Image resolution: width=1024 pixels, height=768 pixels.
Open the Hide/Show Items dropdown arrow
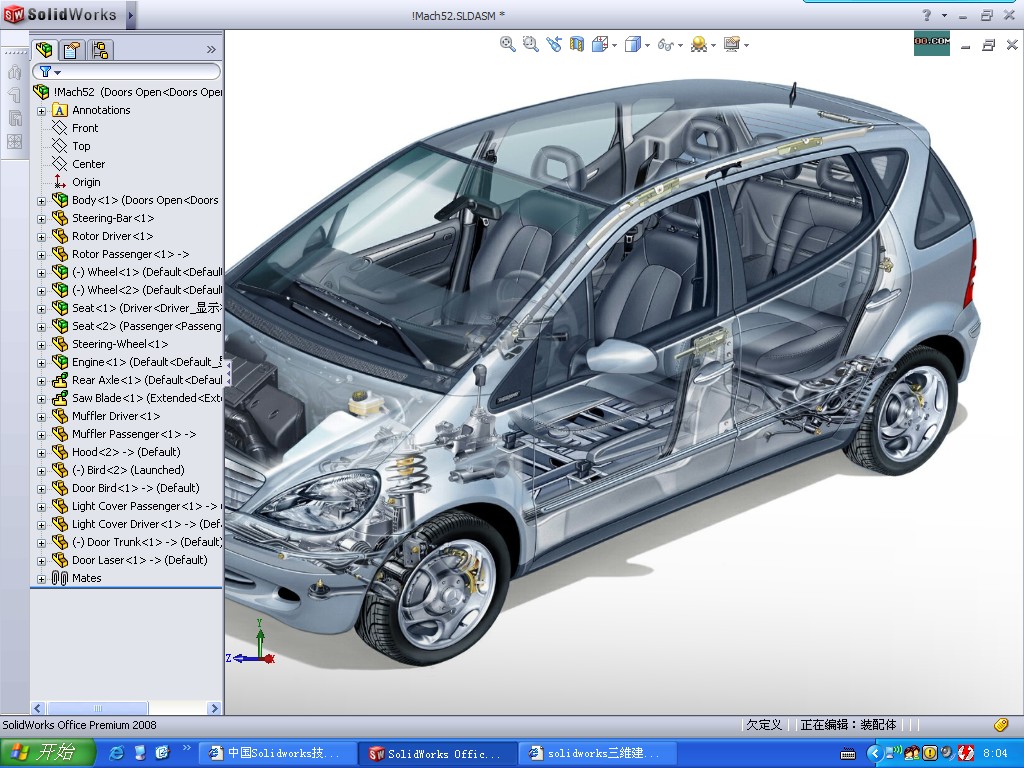(x=680, y=45)
